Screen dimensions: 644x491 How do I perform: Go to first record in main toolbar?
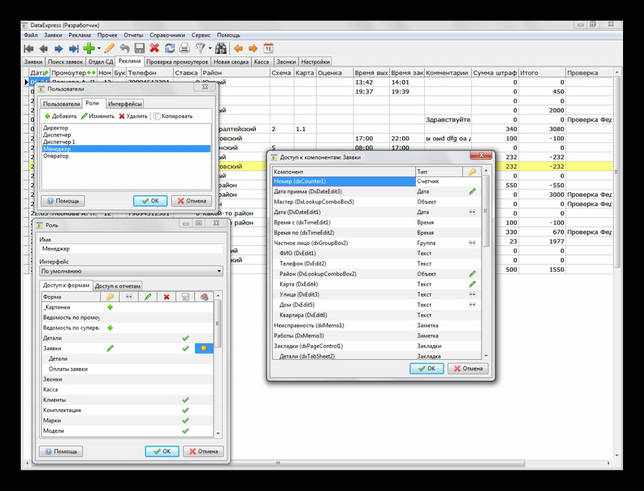[x=29, y=48]
